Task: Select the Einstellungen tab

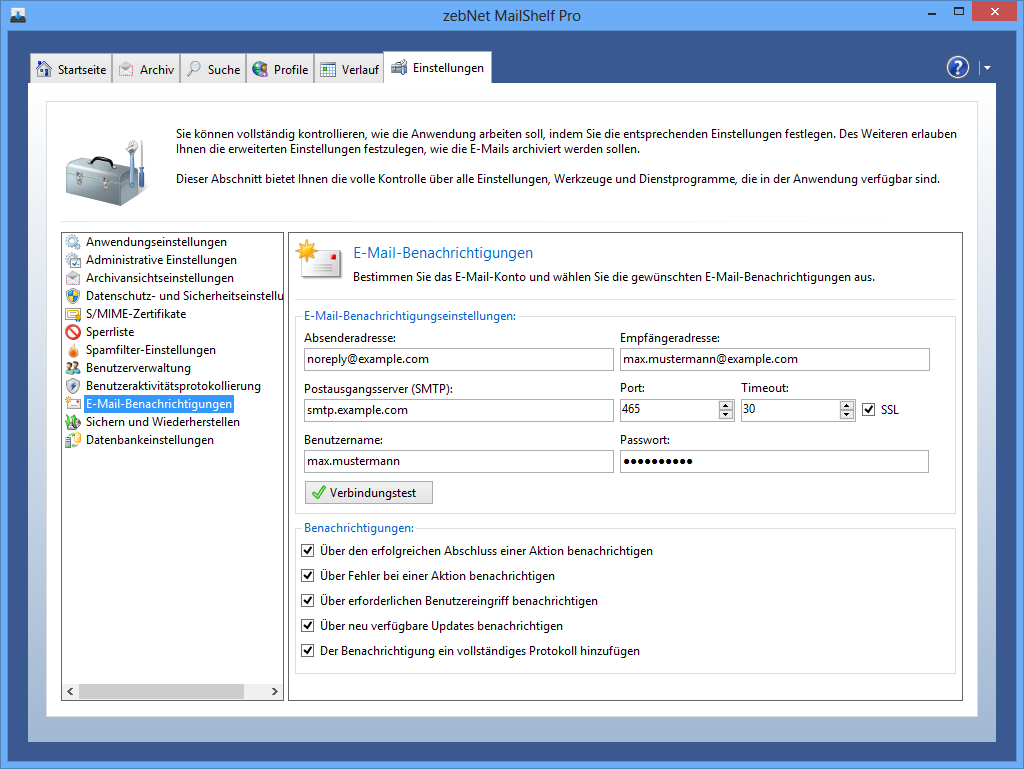Action: pyautogui.click(x=438, y=67)
